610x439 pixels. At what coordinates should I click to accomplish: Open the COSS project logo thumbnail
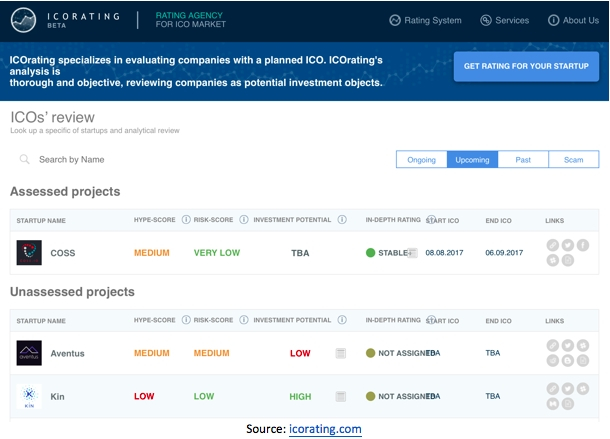click(29, 253)
